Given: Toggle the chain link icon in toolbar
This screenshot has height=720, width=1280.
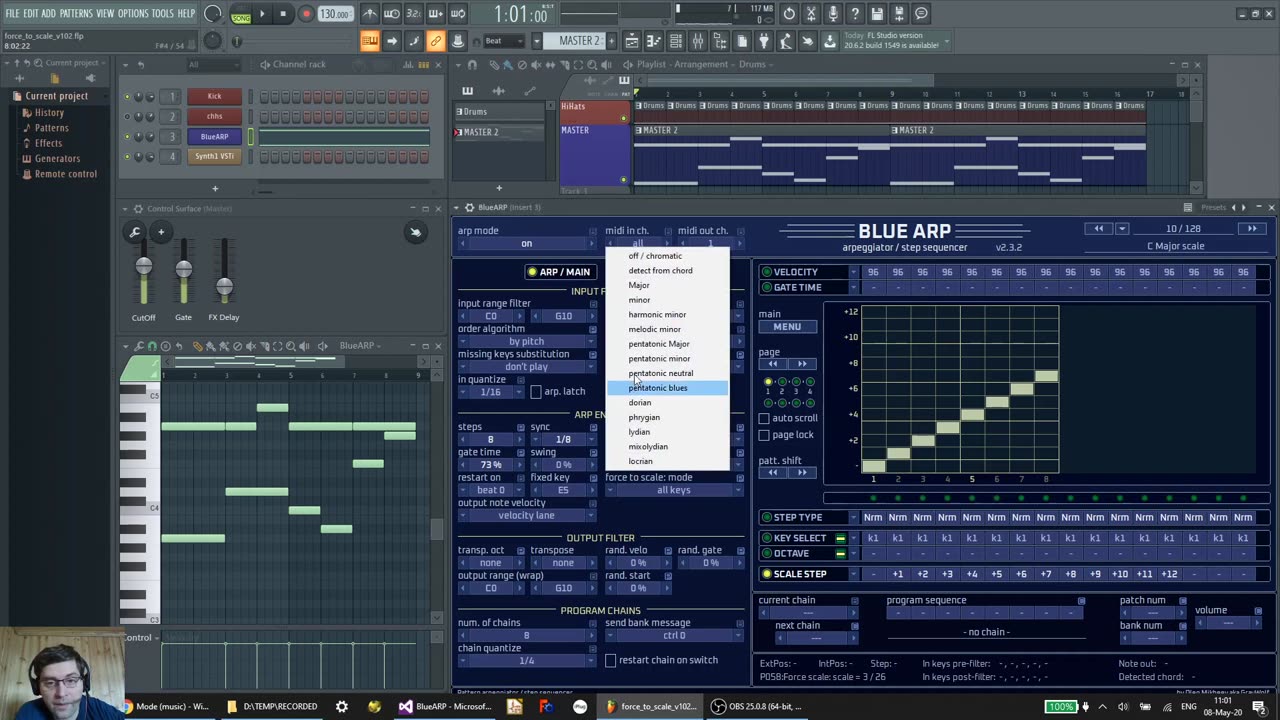Looking at the screenshot, I should (436, 41).
